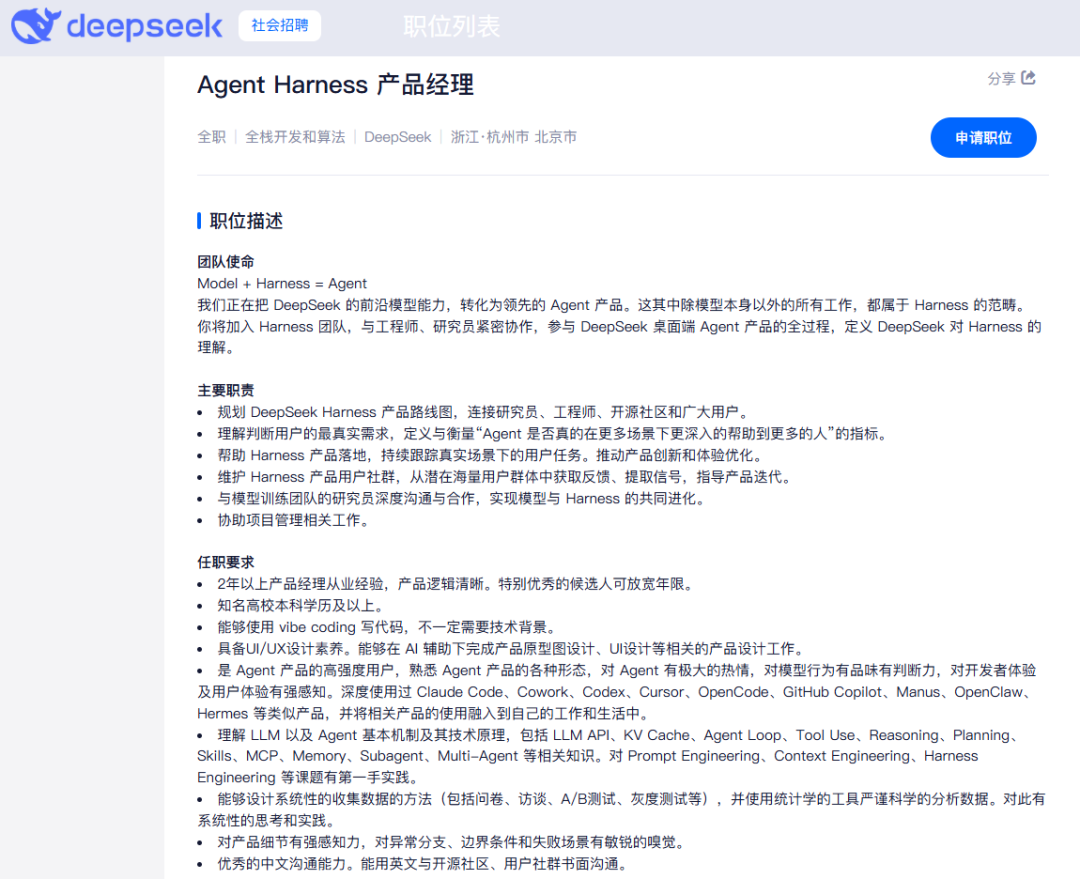This screenshot has height=879, width=1080.
Task: Click the 分享 label
Action: (x=1001, y=79)
